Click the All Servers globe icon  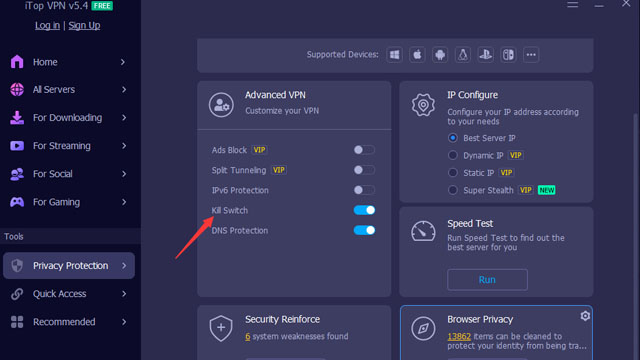coord(17,89)
